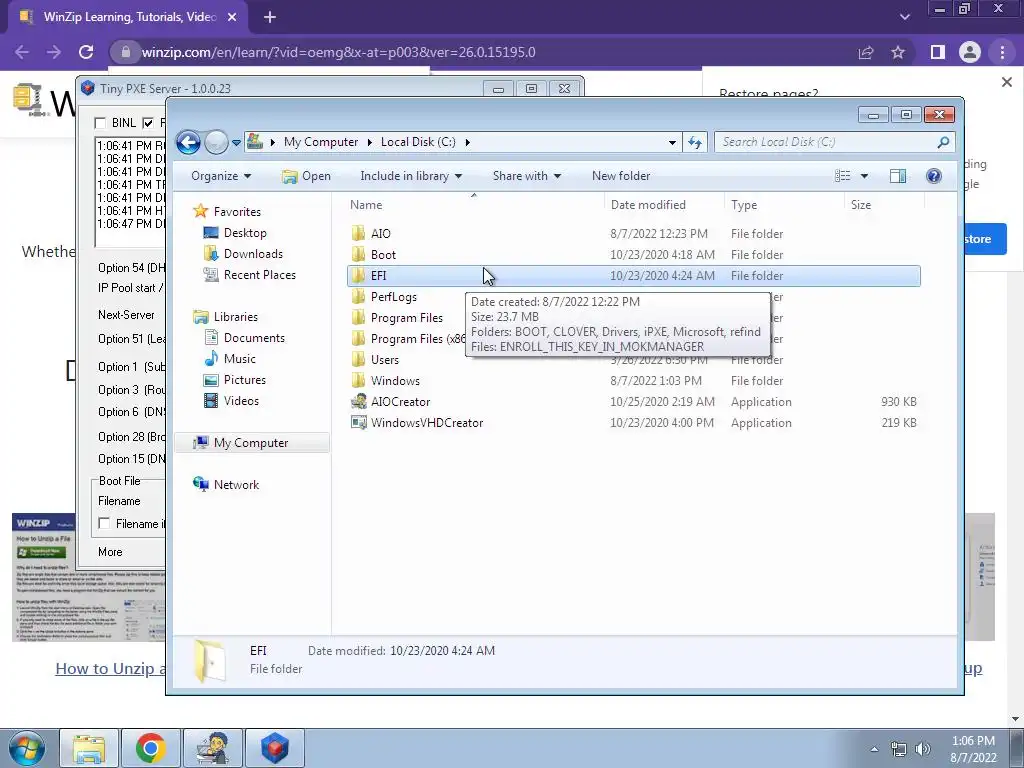Screen dimensions: 1024x768
Task: Reload the Chrome page
Action: (x=86, y=52)
